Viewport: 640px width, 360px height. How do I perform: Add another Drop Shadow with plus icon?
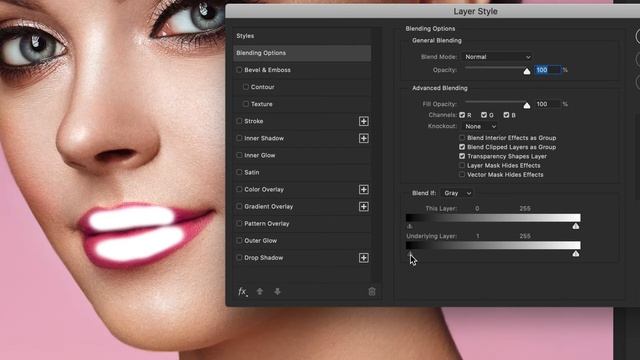point(364,258)
